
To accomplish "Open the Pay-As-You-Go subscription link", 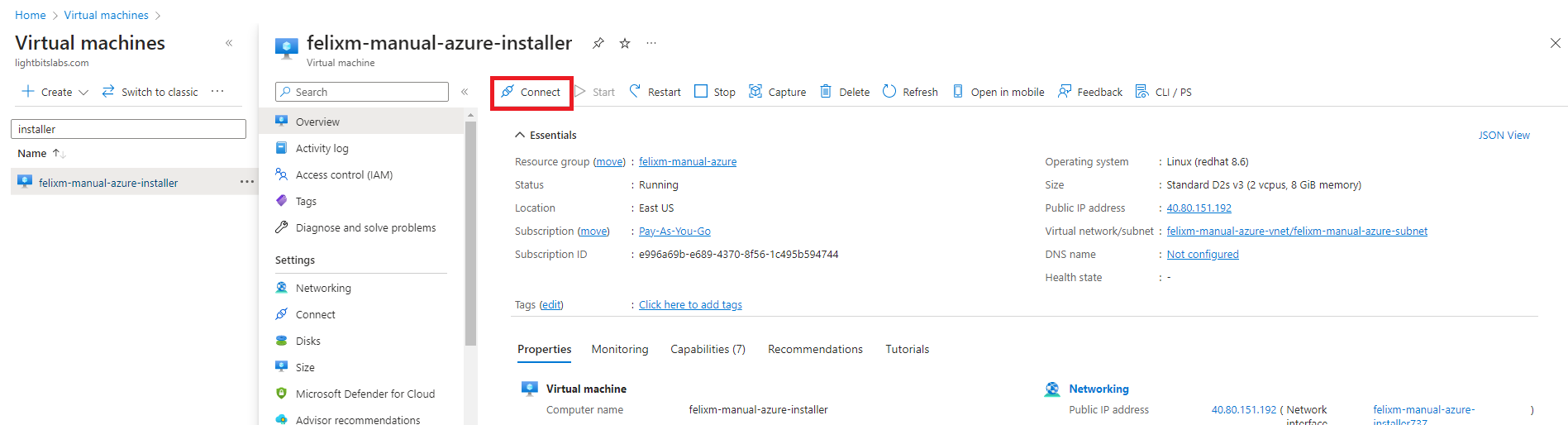I will pyautogui.click(x=674, y=231).
